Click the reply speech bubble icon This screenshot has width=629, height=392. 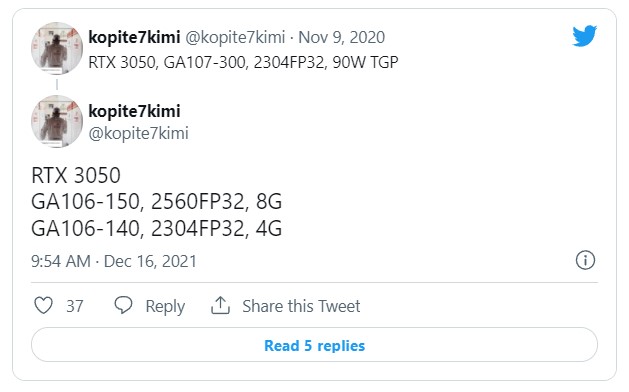tap(123, 305)
